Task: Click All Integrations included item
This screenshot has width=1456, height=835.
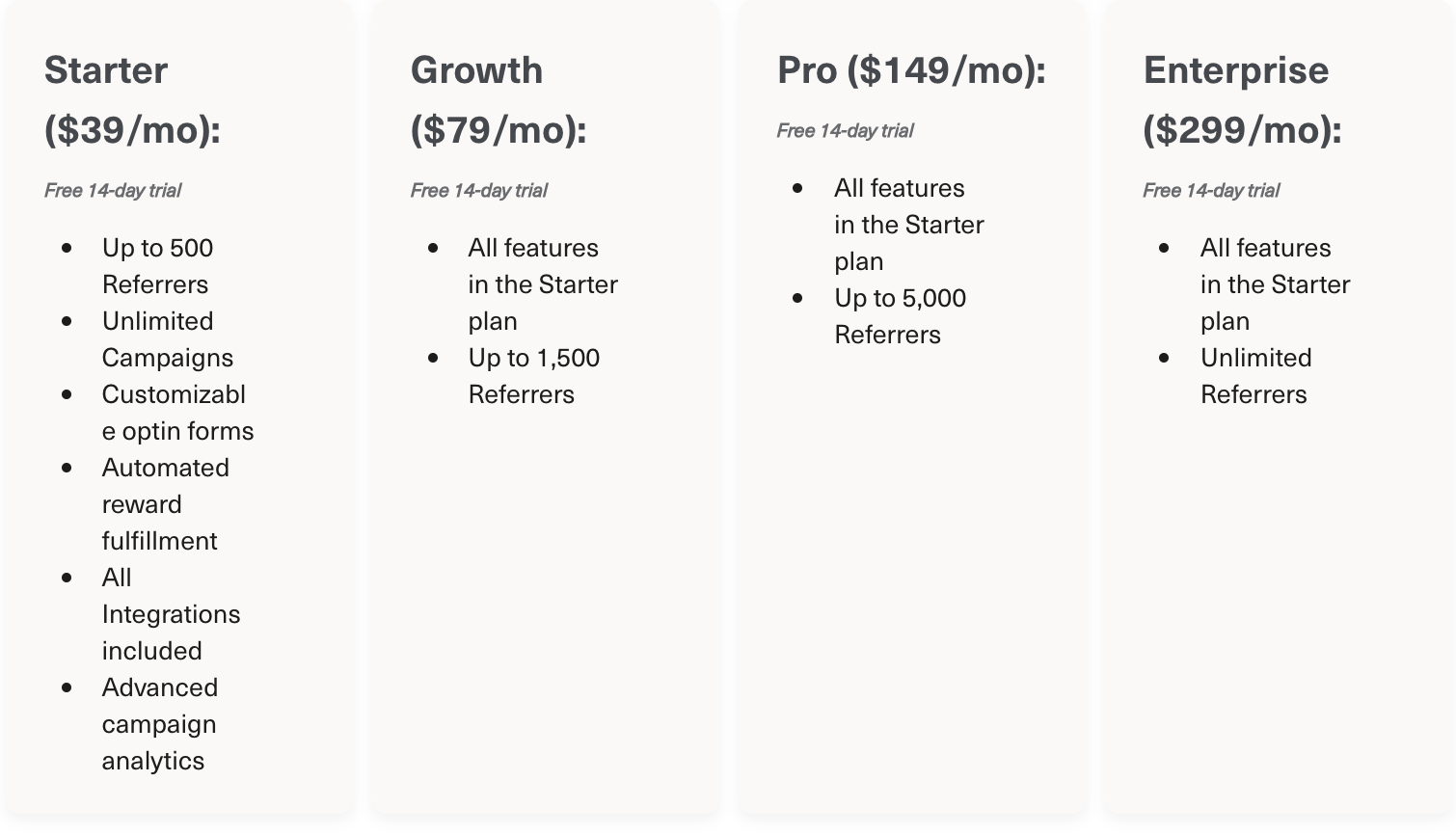Action: pos(171,614)
